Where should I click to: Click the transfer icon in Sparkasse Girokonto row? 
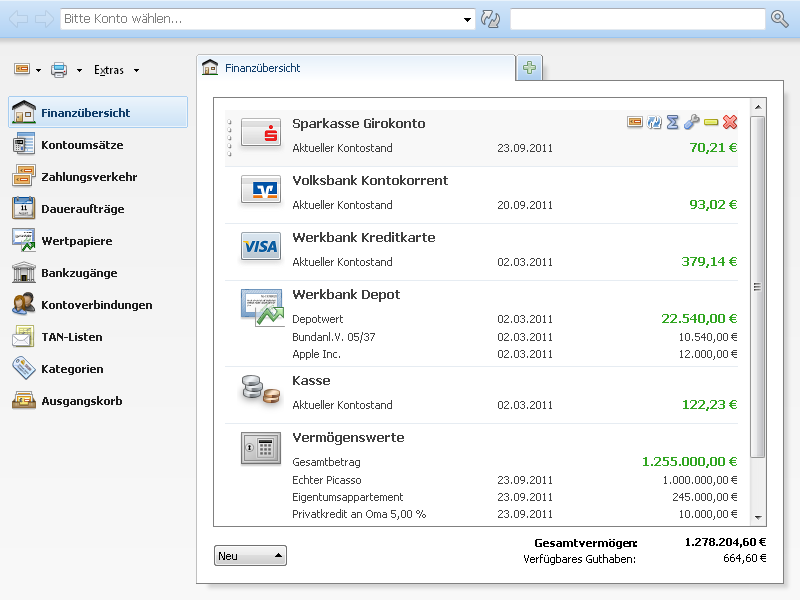pos(635,122)
